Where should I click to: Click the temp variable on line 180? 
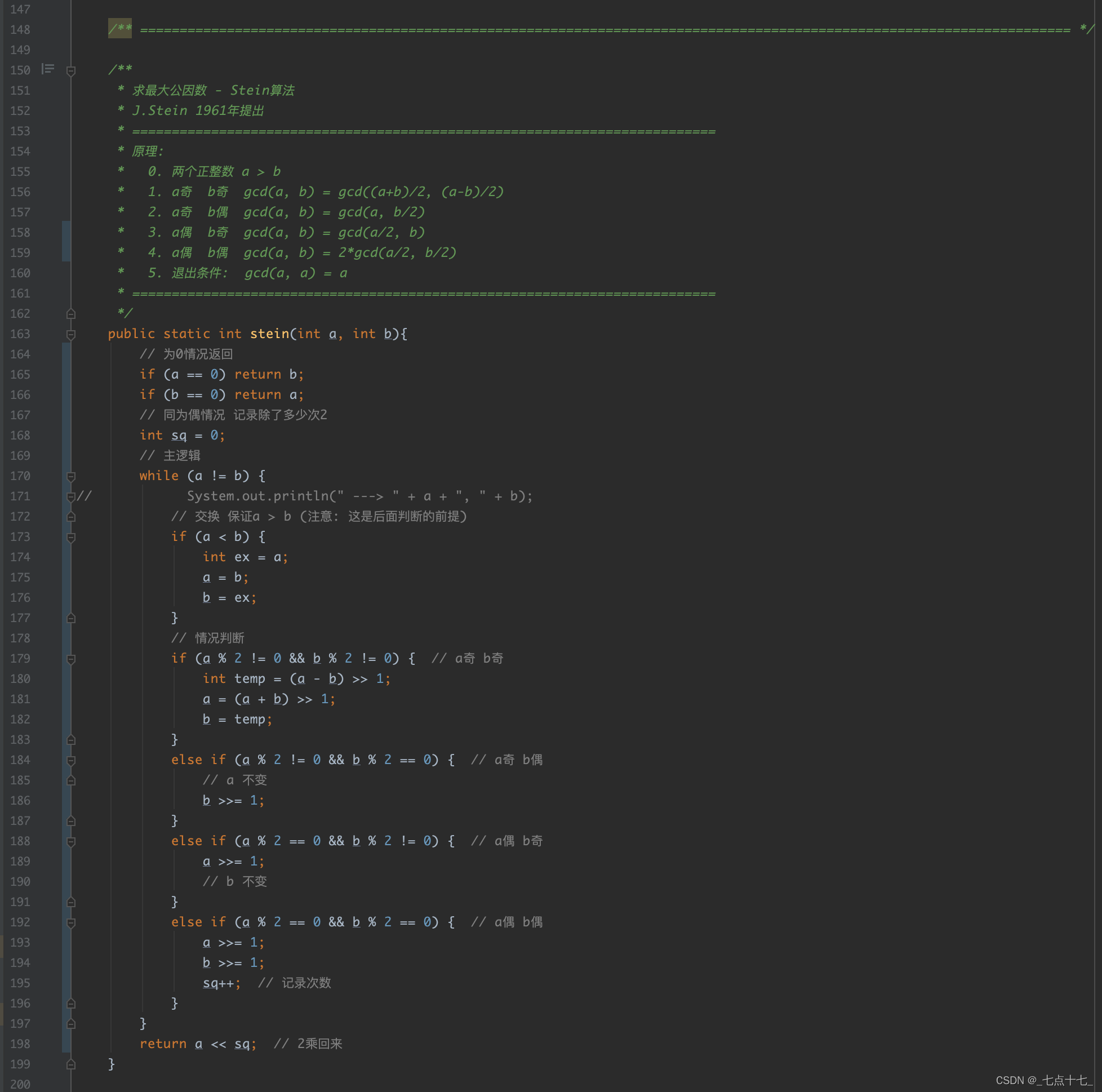click(x=249, y=678)
